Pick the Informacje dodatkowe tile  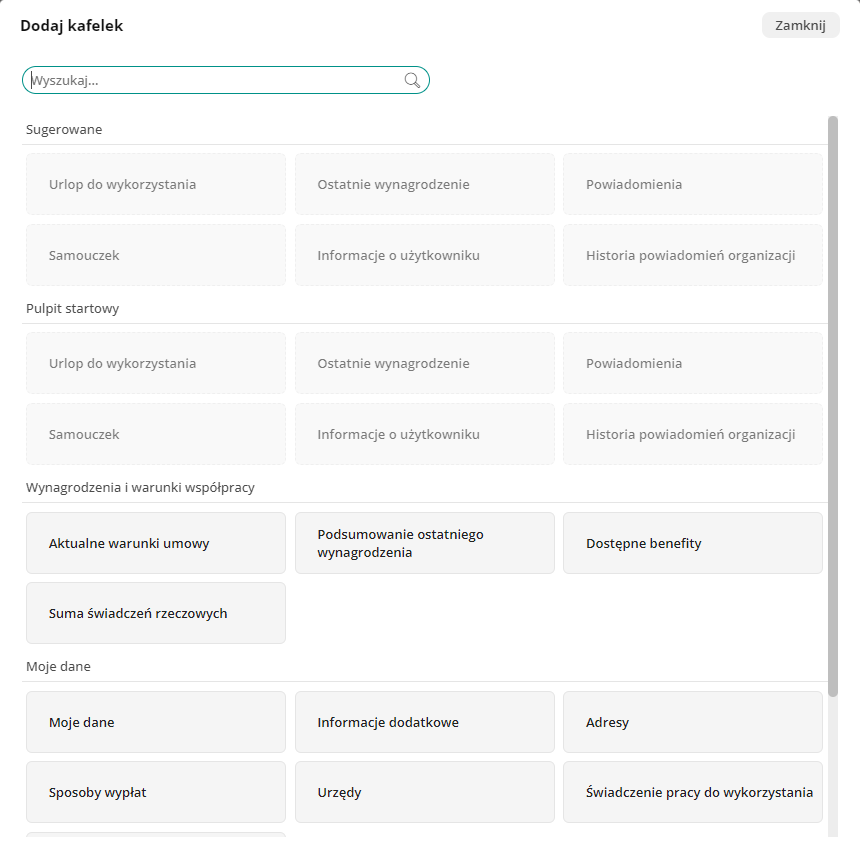coord(424,722)
